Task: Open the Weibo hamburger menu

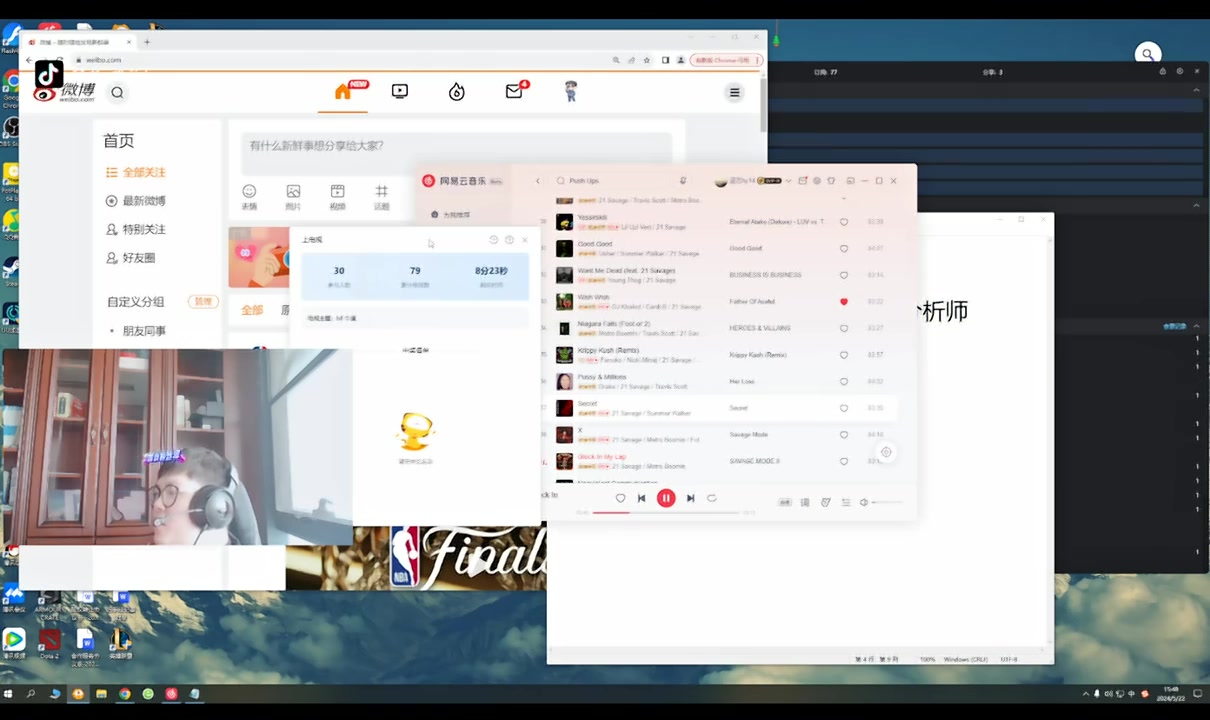Action: 734,93
